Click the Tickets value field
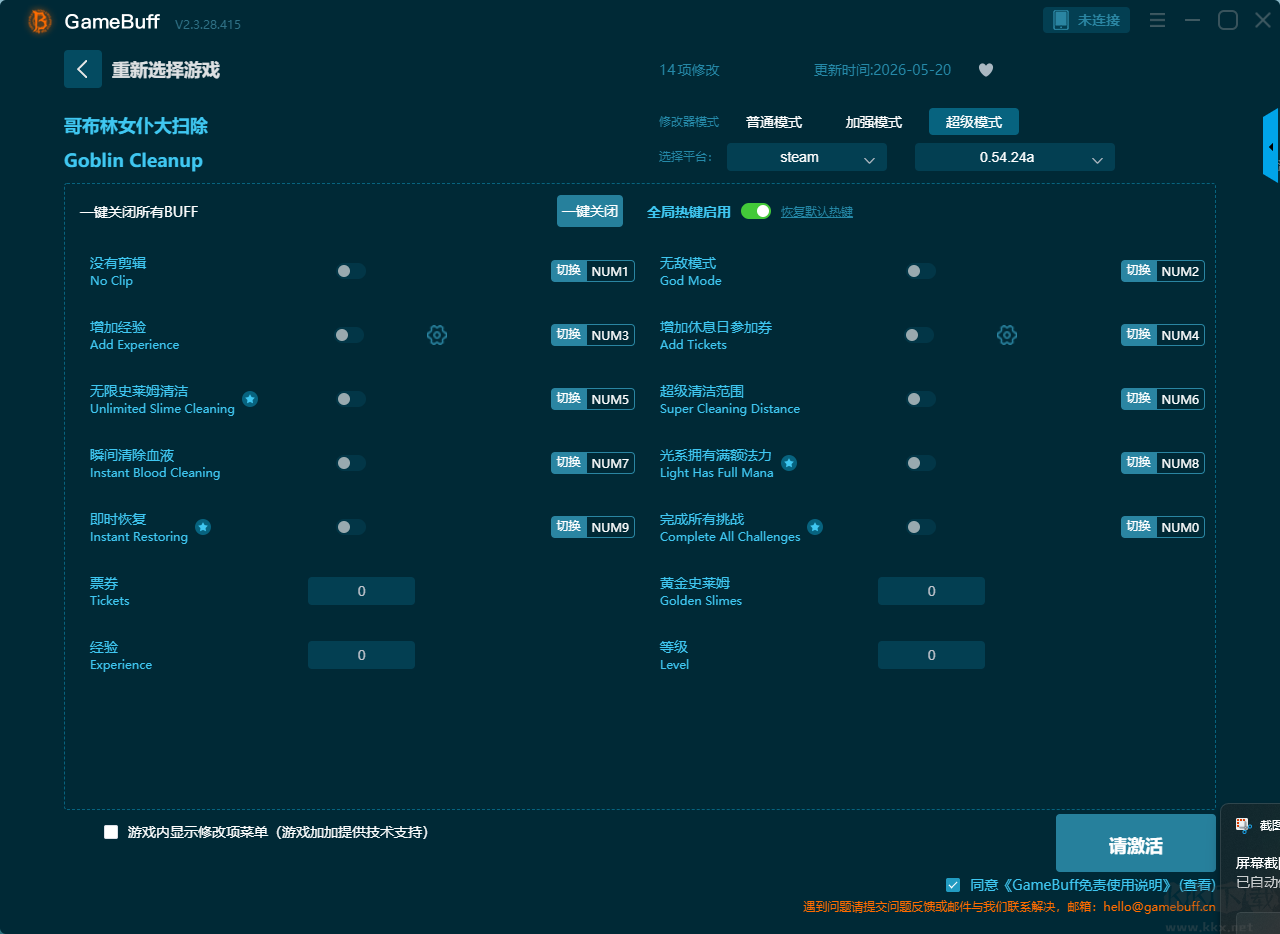This screenshot has width=1280, height=934. click(361, 591)
